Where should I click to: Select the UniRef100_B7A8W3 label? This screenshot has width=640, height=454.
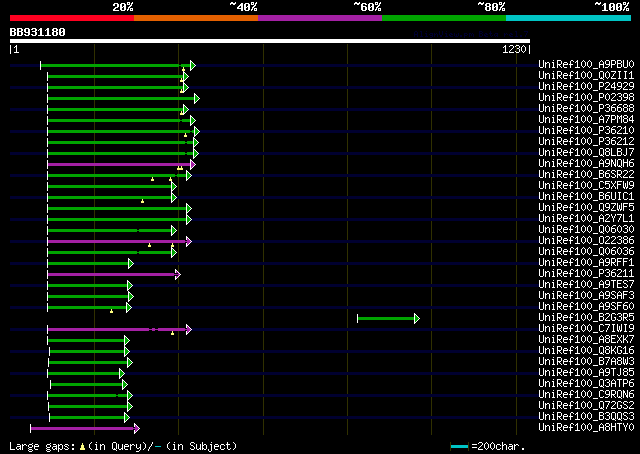coord(586,362)
